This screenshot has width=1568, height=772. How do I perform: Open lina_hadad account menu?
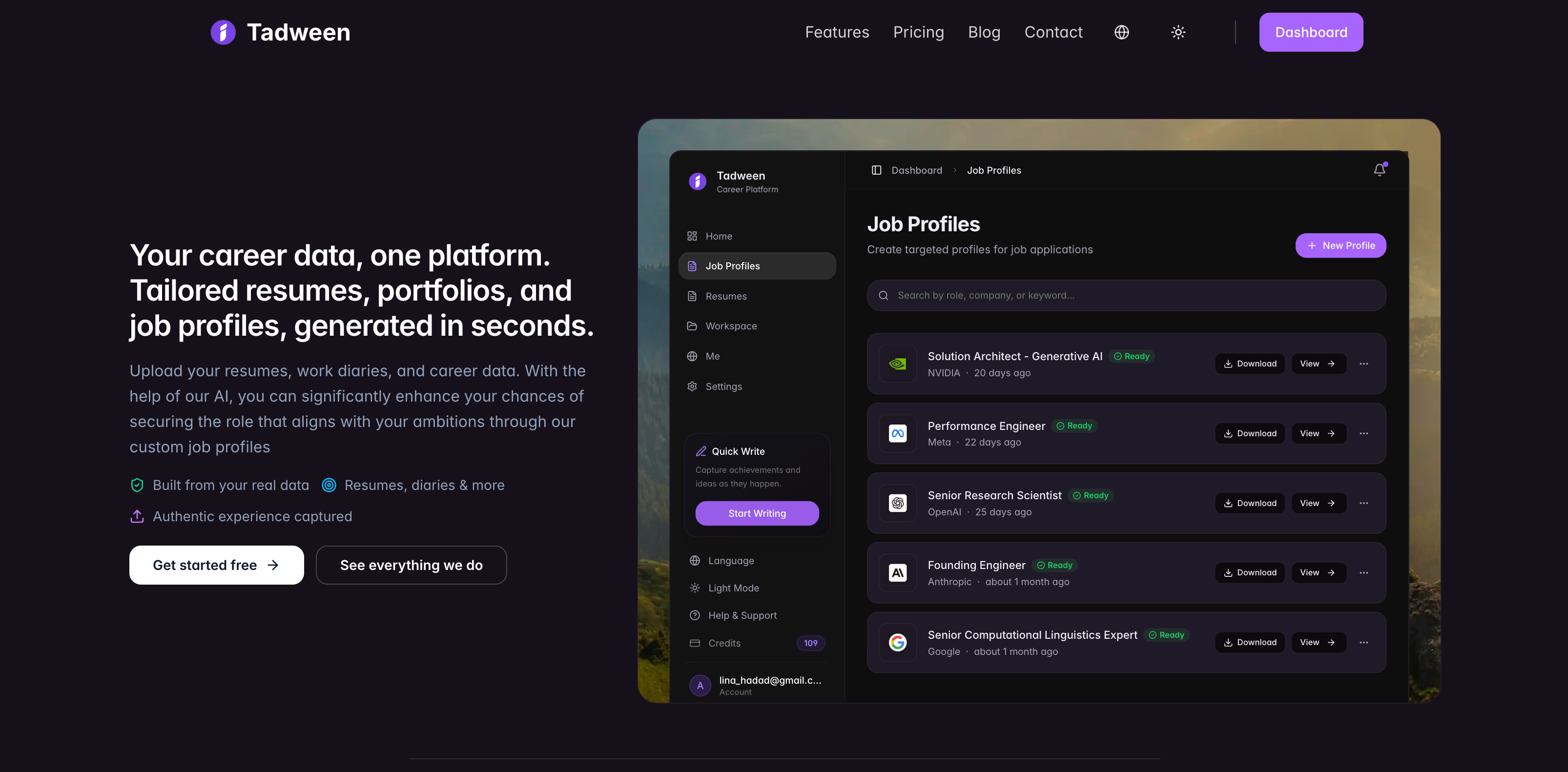pyautogui.click(x=757, y=686)
